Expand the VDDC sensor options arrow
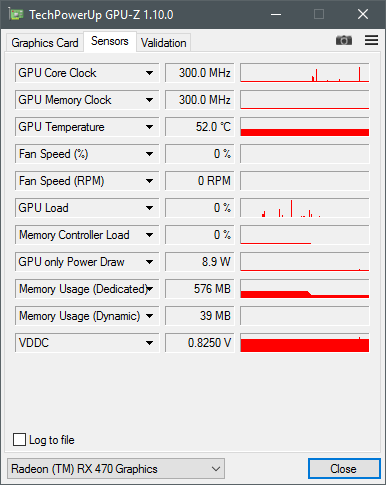The height and width of the screenshot is (485, 386). (x=149, y=343)
